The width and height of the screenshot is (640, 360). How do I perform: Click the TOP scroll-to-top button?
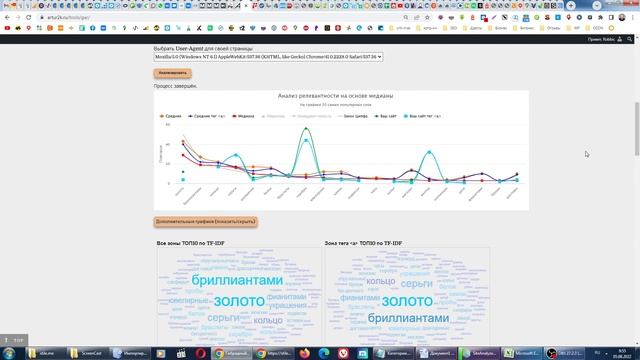click(x=14, y=340)
